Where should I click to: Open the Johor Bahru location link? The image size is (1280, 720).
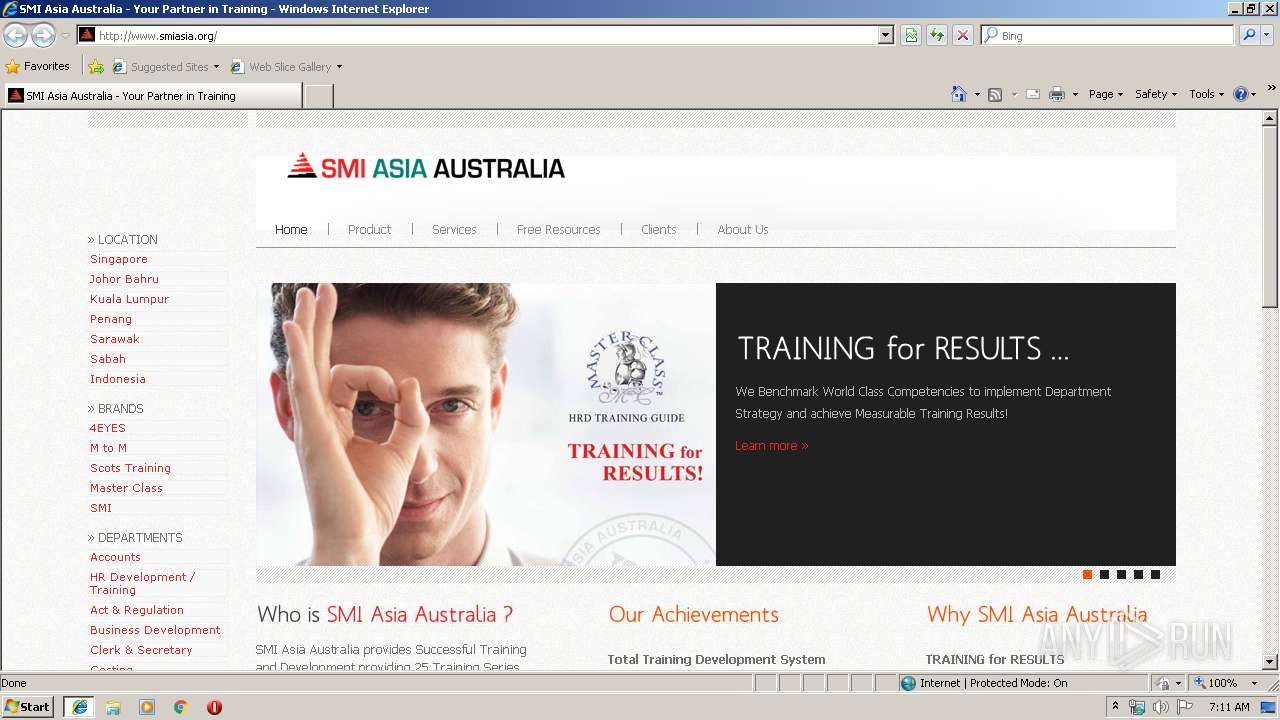pyautogui.click(x=124, y=279)
